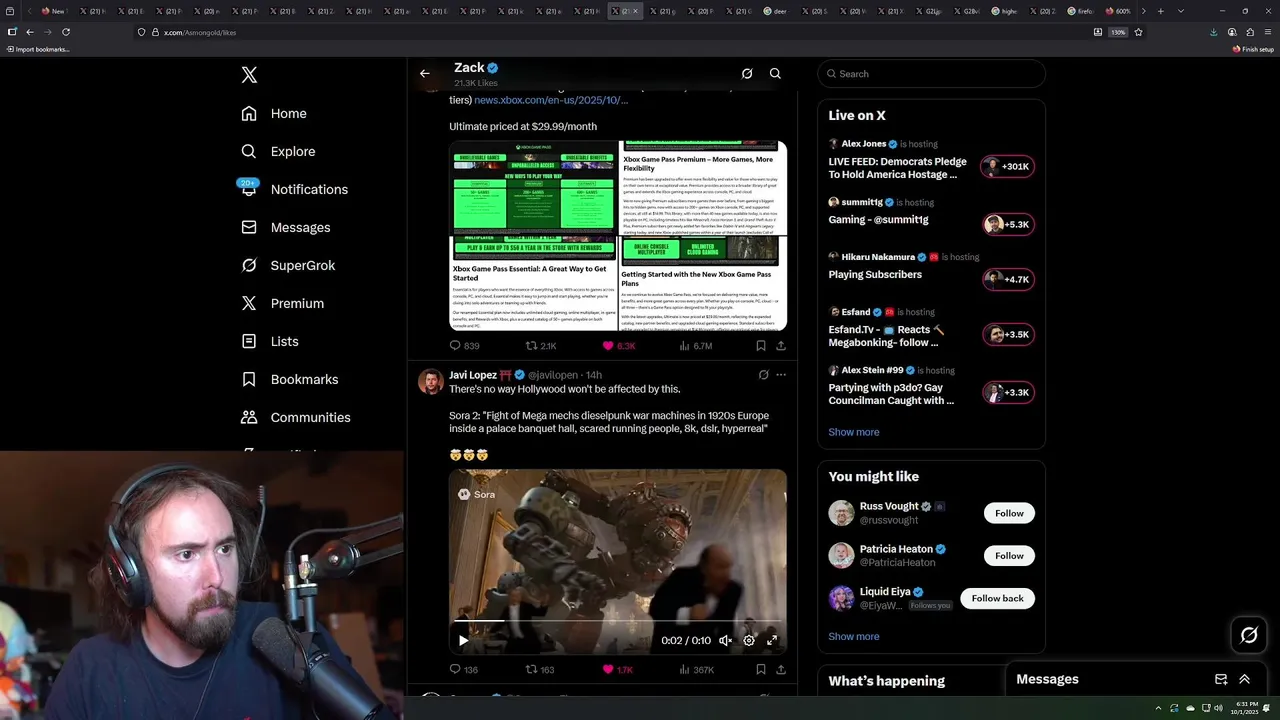This screenshot has width=1280, height=720.
Task: Click Show more under Live on X
Action: 853,432
